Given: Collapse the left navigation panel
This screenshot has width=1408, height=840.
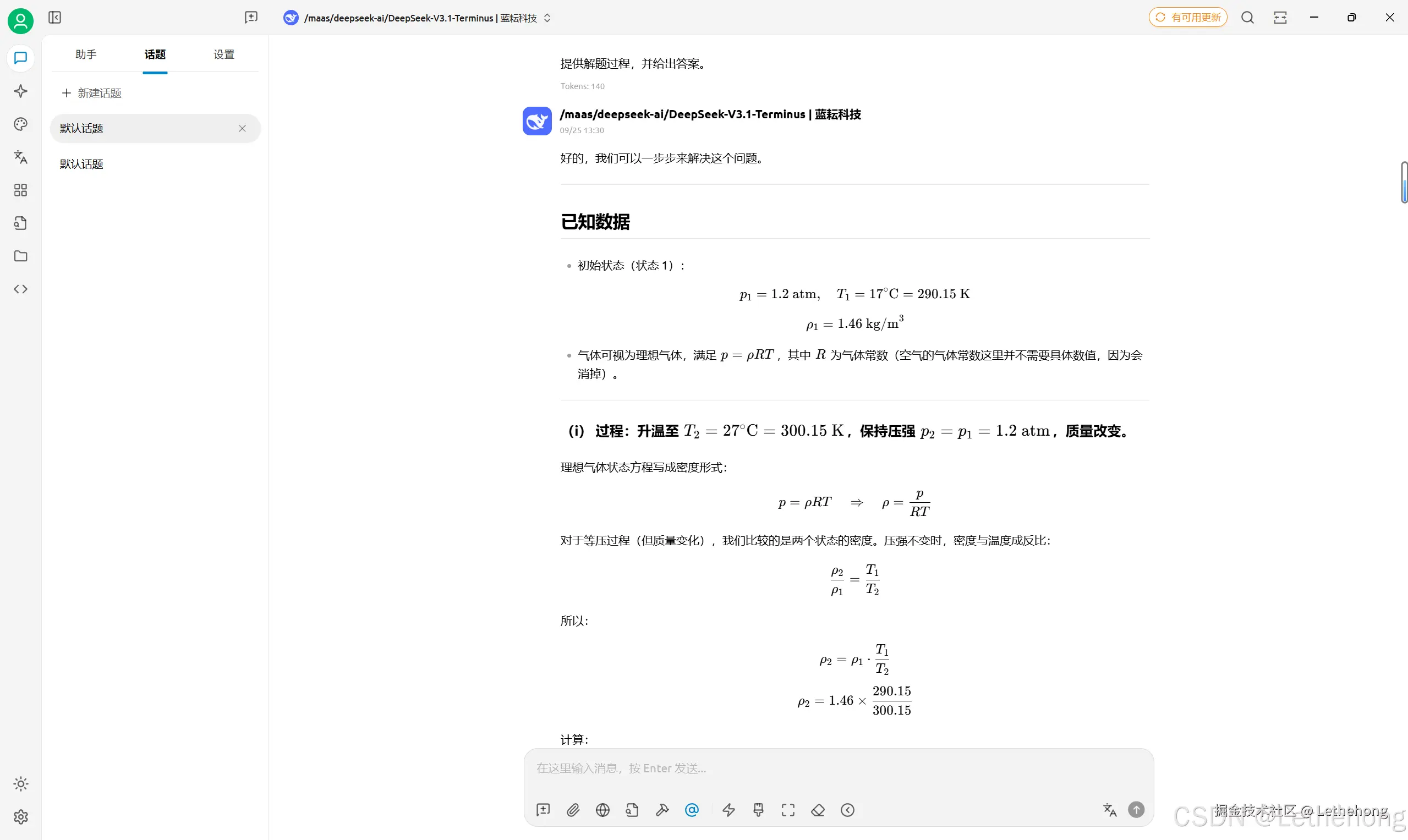Looking at the screenshot, I should (54, 18).
